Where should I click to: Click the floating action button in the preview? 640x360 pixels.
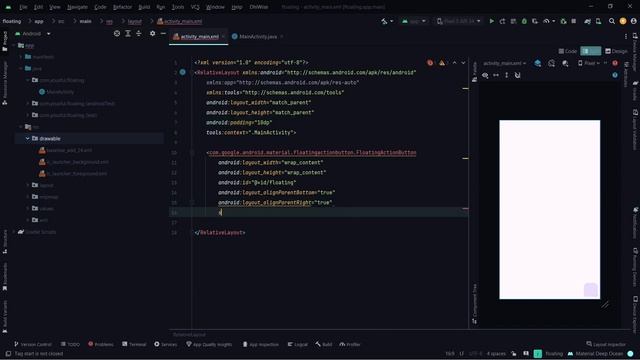(x=591, y=290)
